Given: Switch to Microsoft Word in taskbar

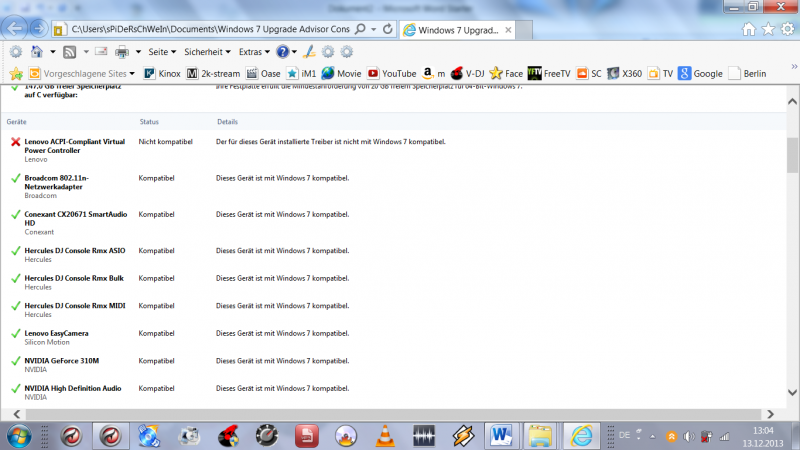Looking at the screenshot, I should click(x=501, y=436).
